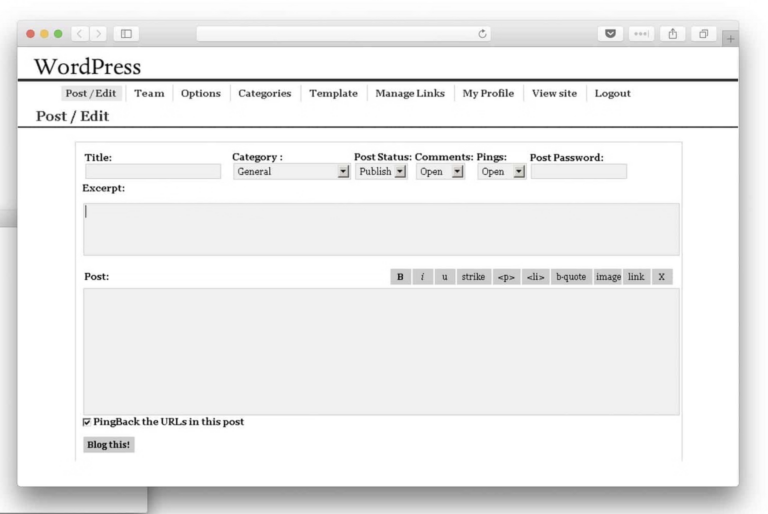Click the browser address bar
Viewport: 768px width, 514px height.
tap(343, 34)
